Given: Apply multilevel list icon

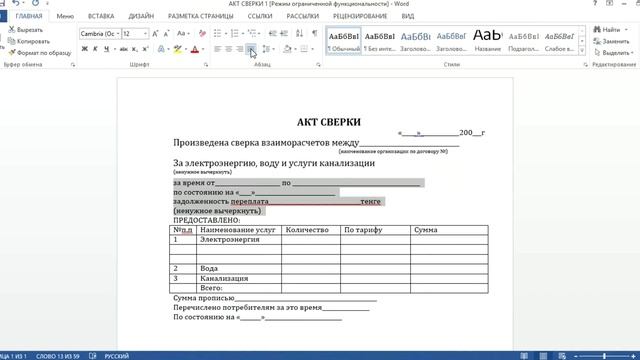Looking at the screenshot, I should [252, 33].
